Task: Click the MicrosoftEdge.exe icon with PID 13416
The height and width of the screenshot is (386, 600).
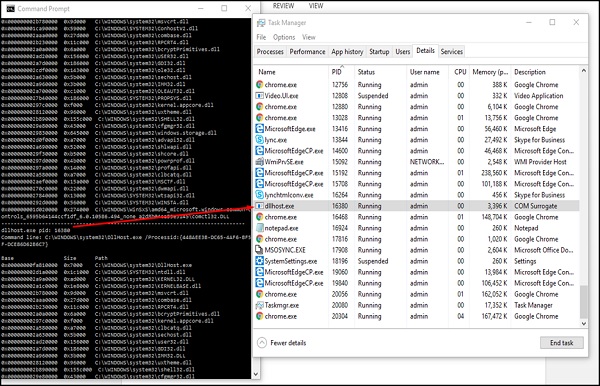Action: click(x=259, y=129)
